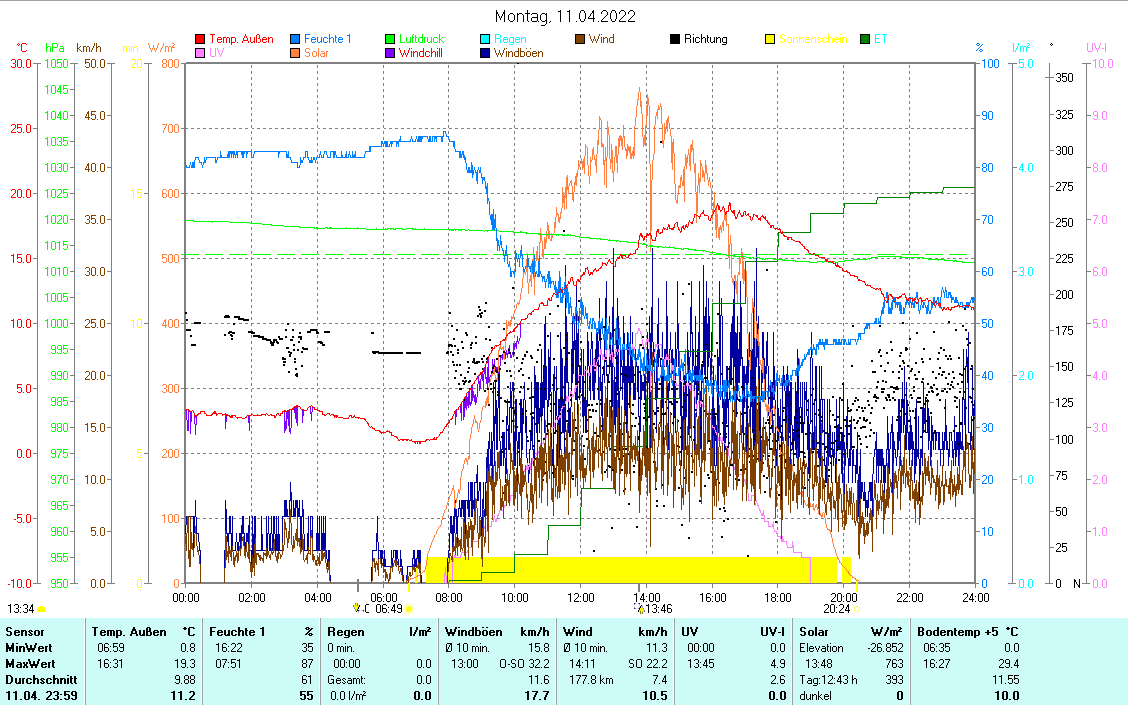Click the chart title Montag, 11.04.2022

[x=565, y=16]
